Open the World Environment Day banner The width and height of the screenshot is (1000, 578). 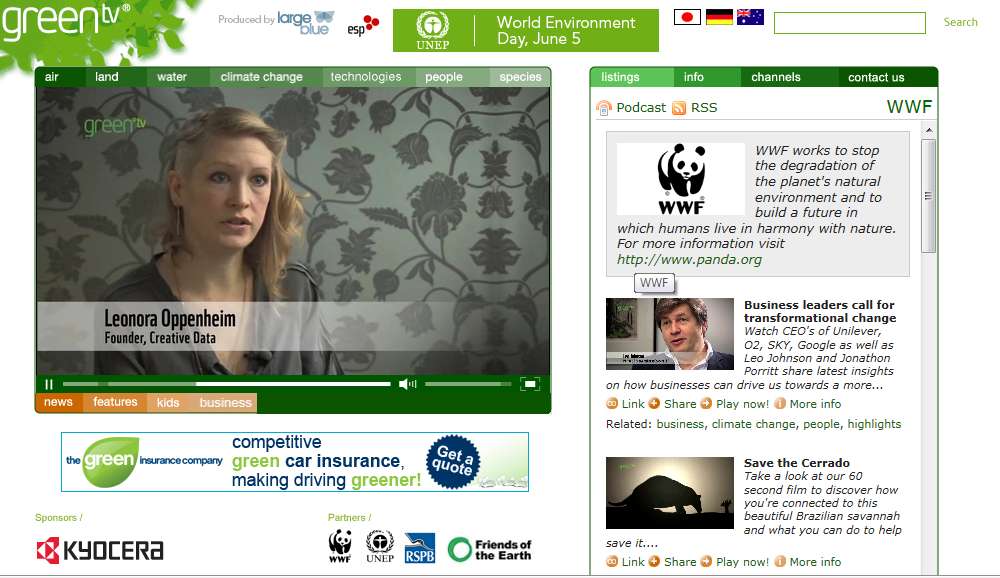(526, 31)
